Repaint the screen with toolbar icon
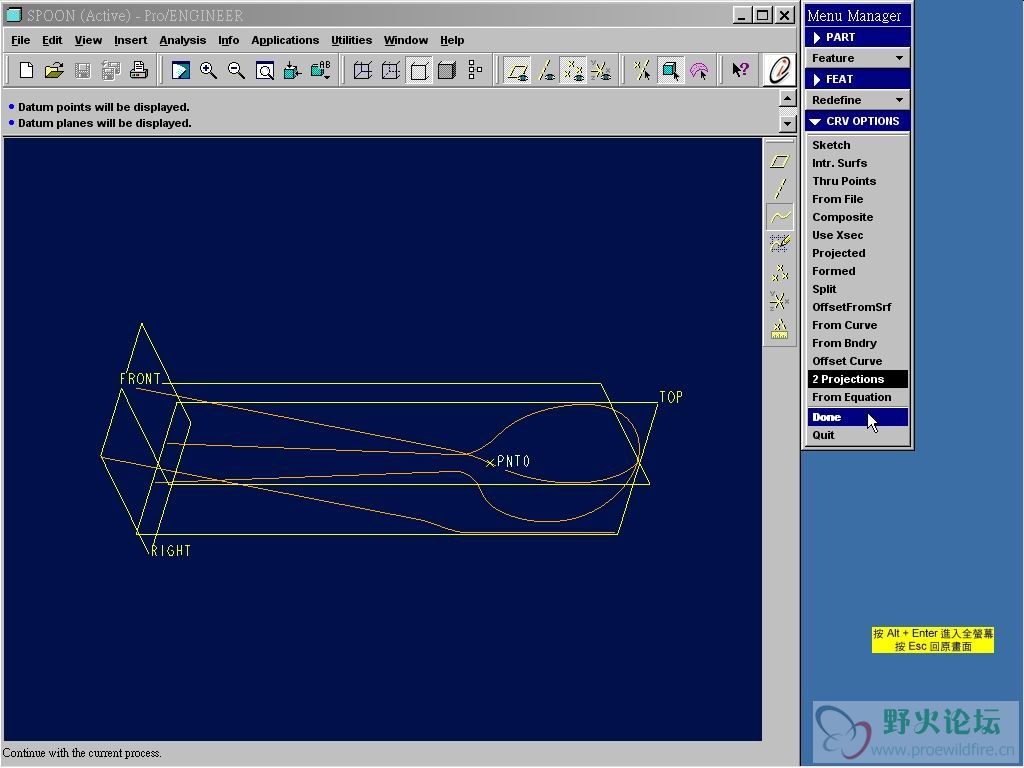The width and height of the screenshot is (1024, 768). (x=181, y=70)
